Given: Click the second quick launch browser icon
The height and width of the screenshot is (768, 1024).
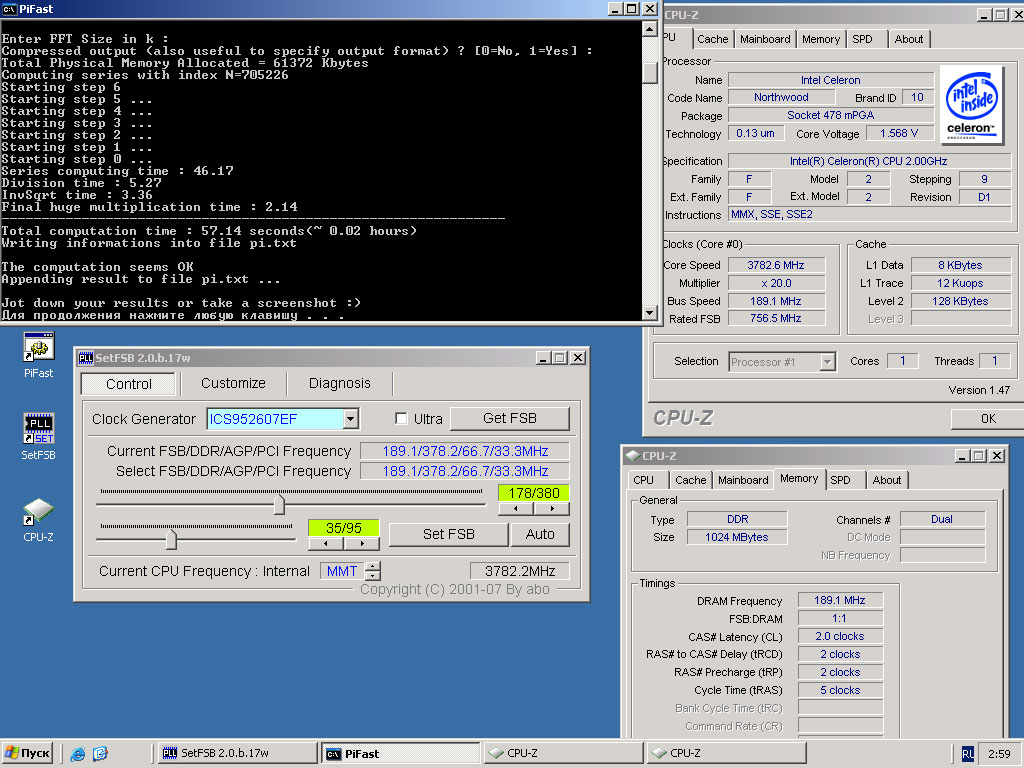Looking at the screenshot, I should coord(100,754).
